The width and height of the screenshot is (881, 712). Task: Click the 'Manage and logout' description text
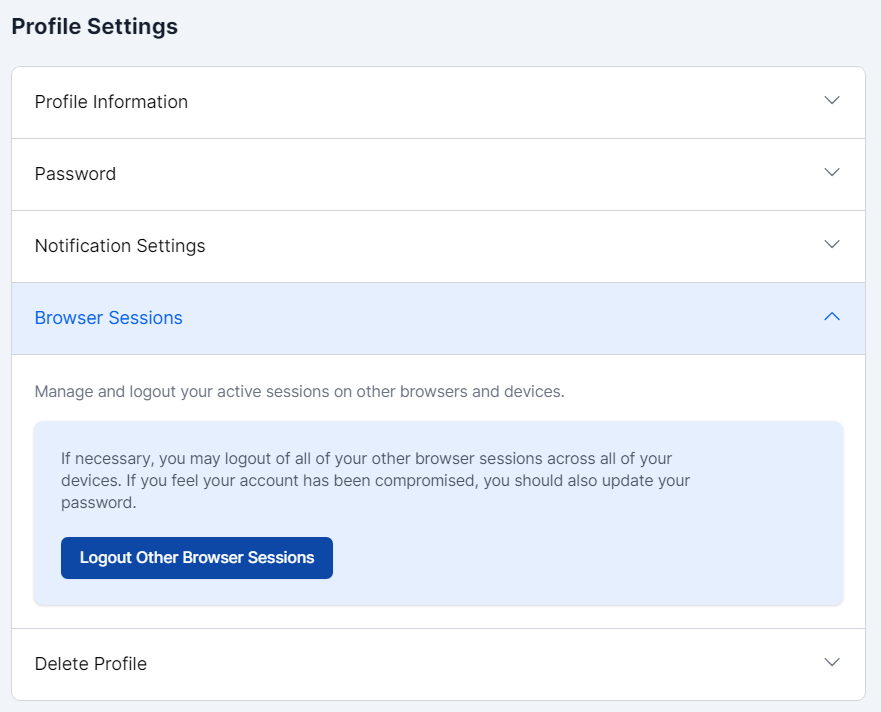(x=299, y=391)
